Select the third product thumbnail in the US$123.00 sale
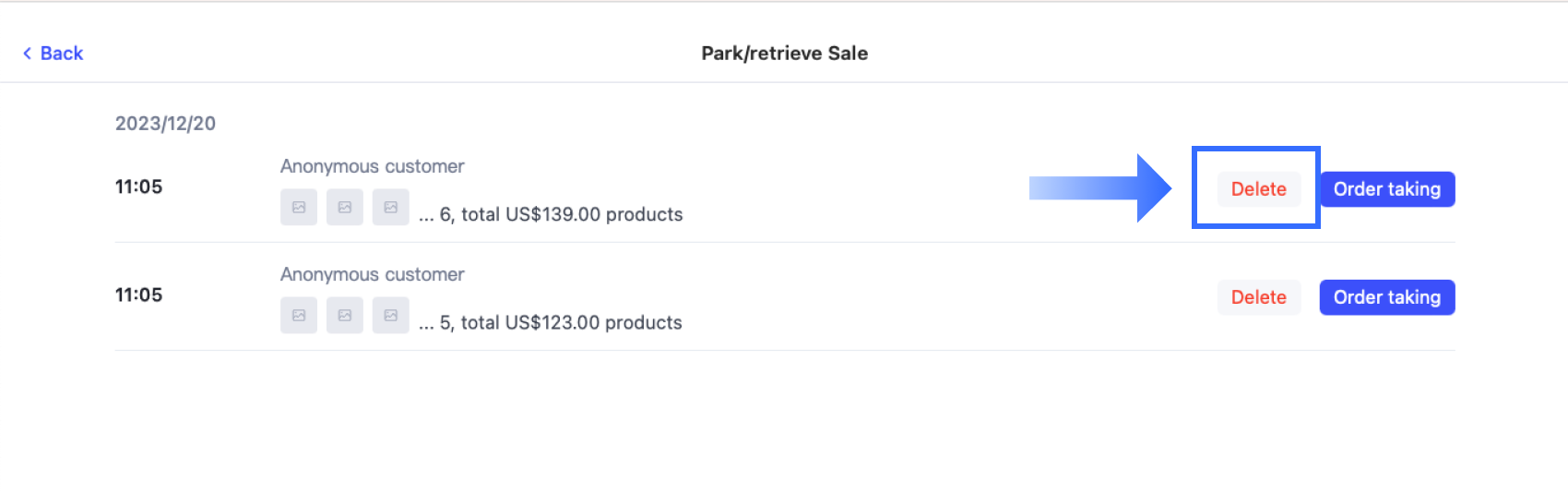 click(x=391, y=316)
